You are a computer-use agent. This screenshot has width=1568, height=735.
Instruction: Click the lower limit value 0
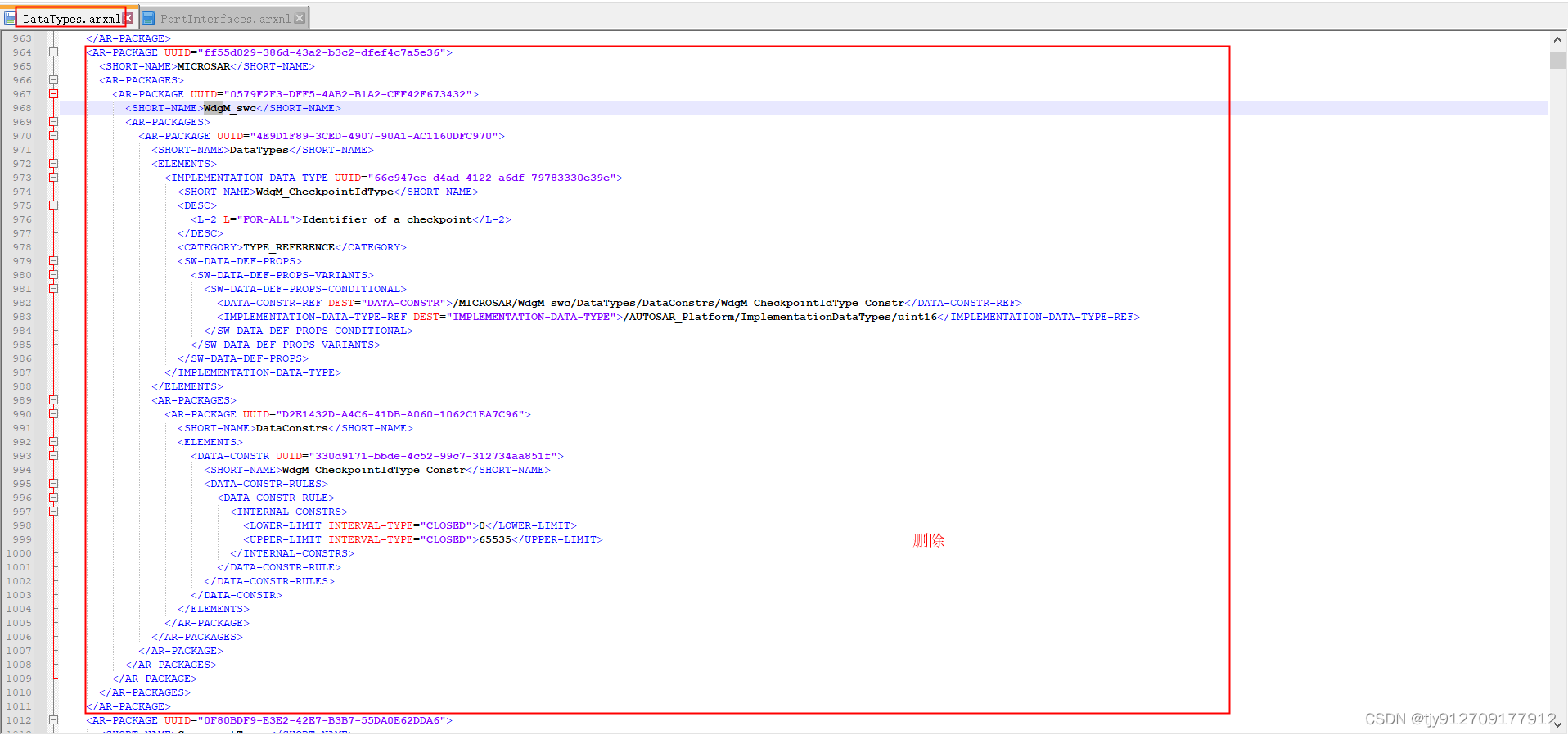pyautogui.click(x=482, y=525)
